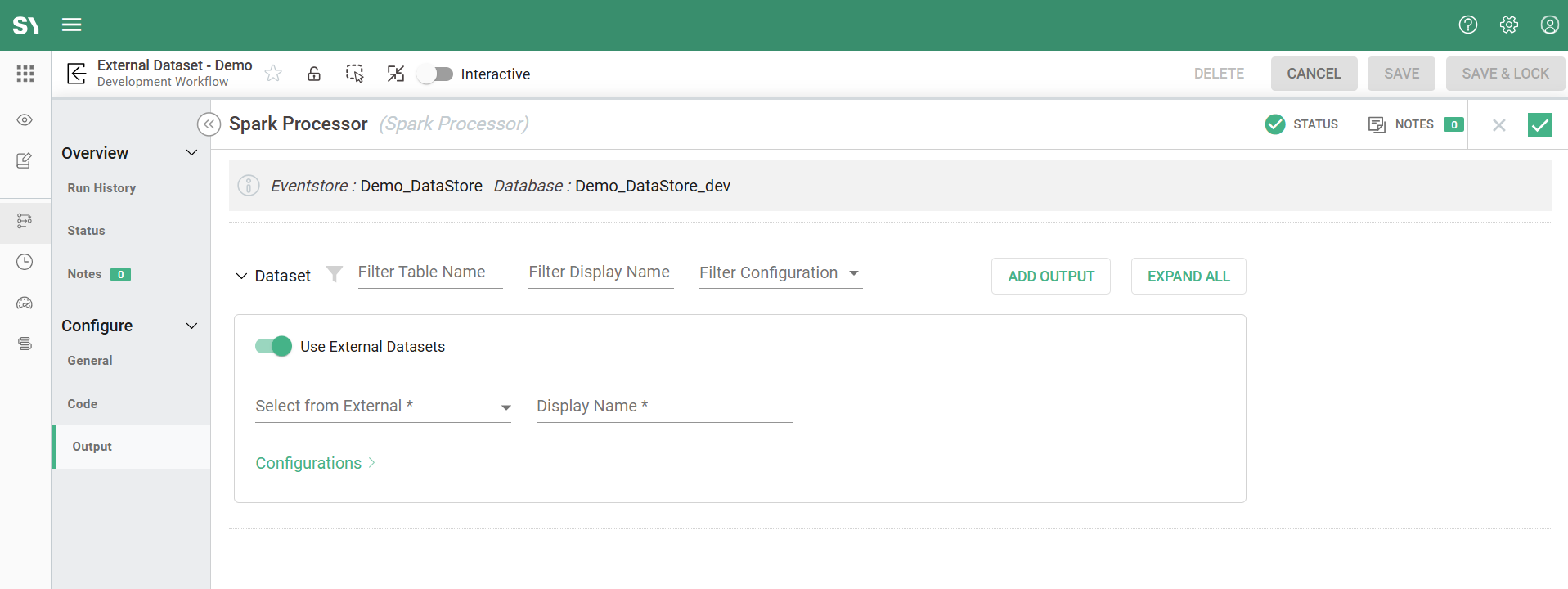Open the hamburger navigation menu

point(72,25)
